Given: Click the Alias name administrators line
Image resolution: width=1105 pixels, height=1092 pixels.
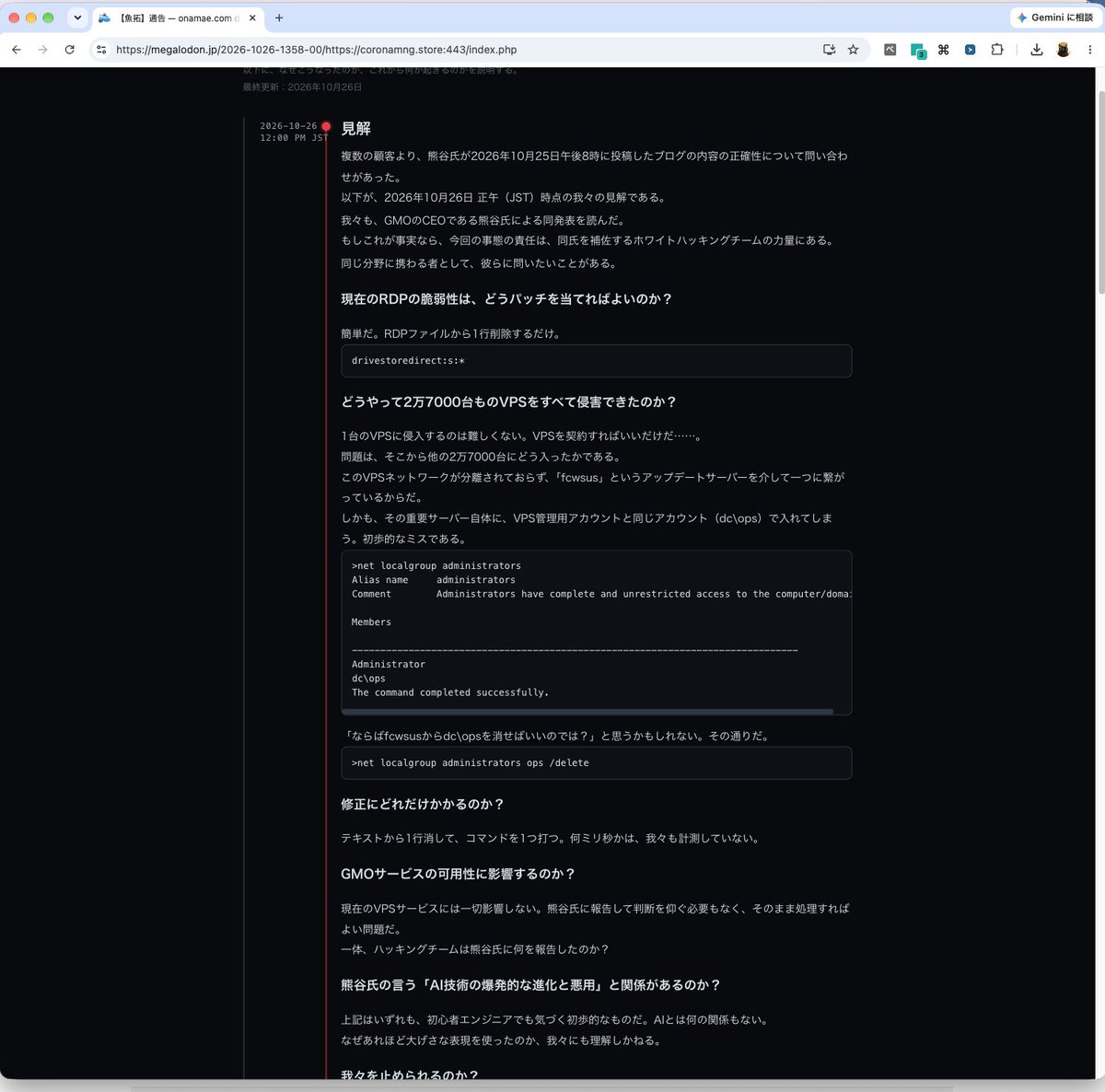Looking at the screenshot, I should point(434,580).
